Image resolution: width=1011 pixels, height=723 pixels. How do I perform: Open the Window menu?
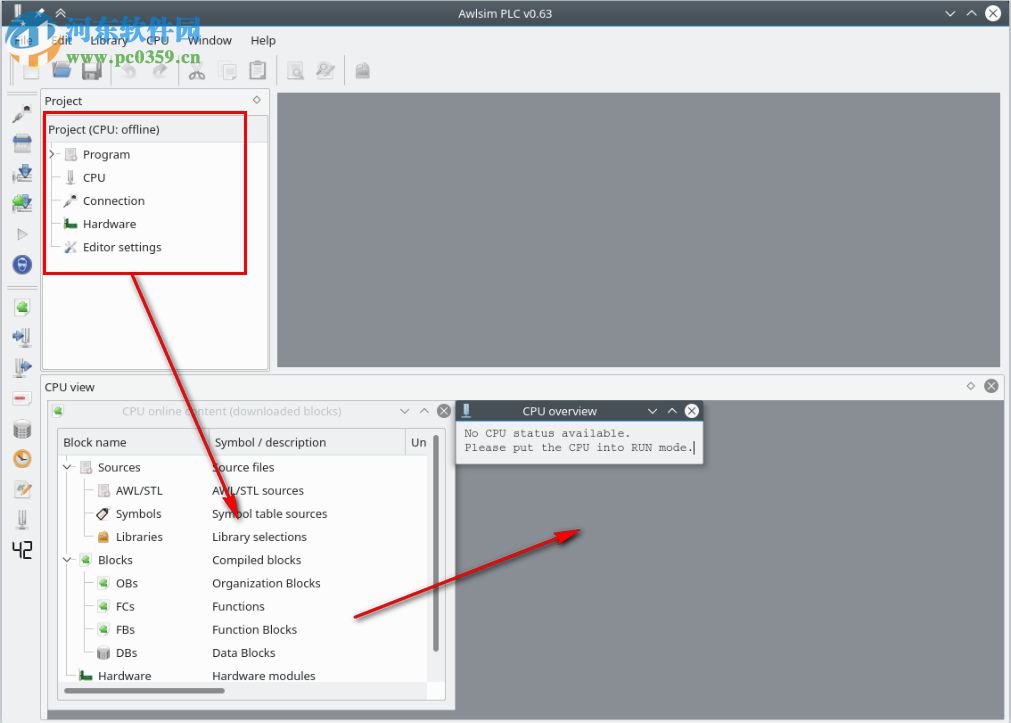[210, 40]
